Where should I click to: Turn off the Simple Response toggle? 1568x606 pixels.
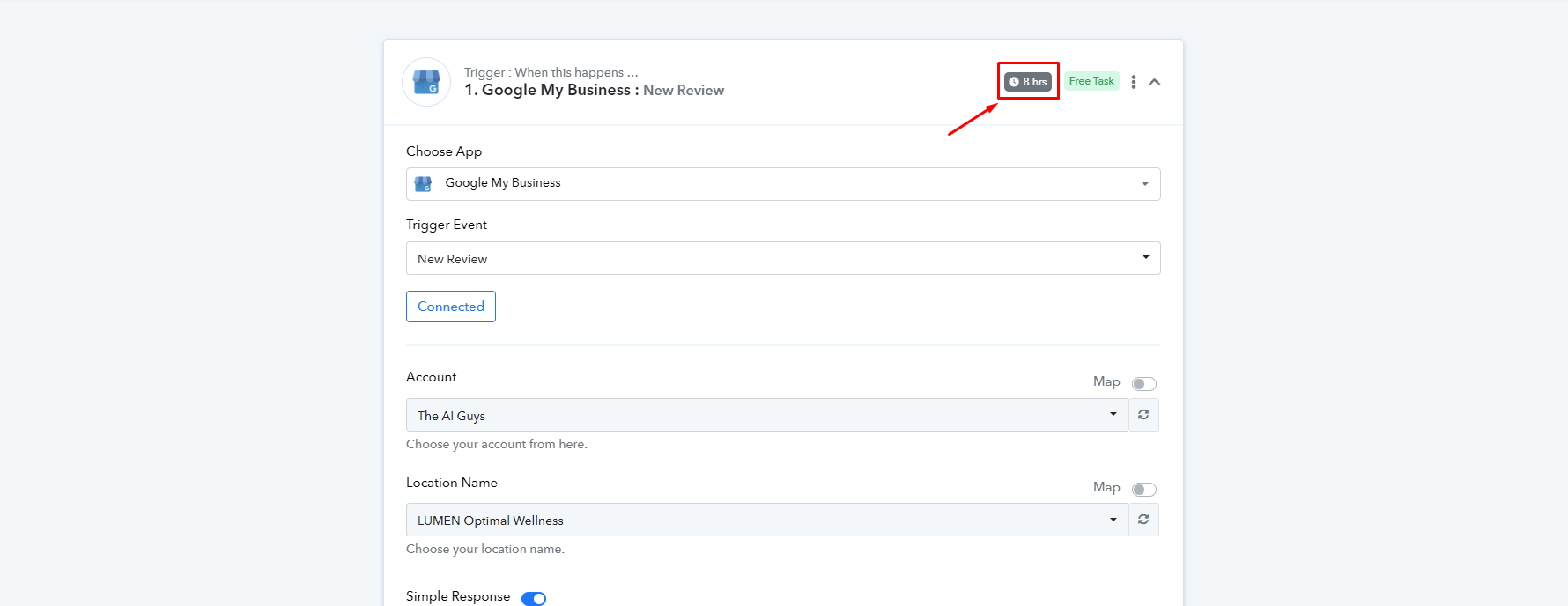coord(534,598)
